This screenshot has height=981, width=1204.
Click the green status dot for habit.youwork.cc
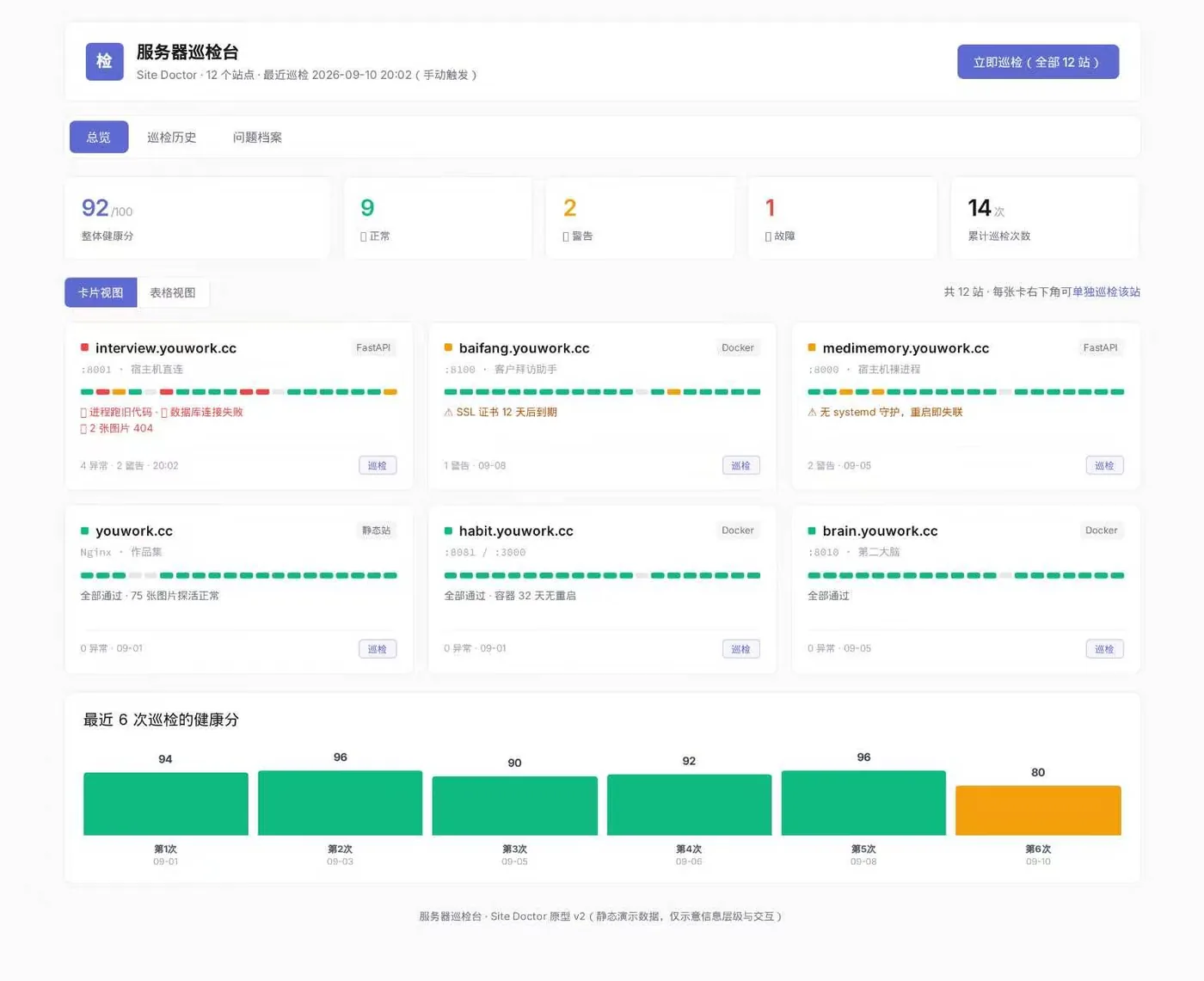448,530
